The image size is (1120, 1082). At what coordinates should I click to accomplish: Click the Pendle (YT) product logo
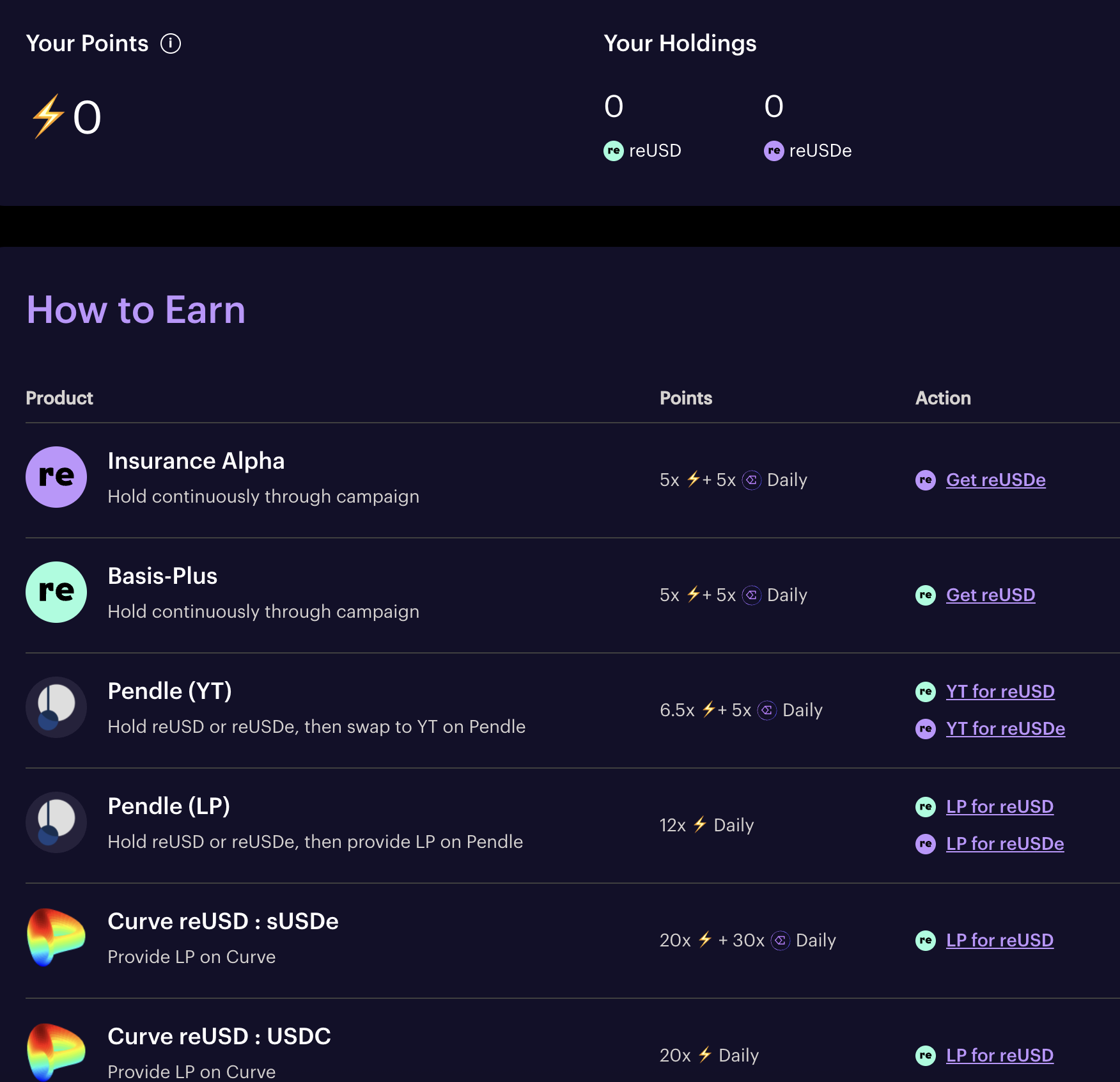point(56,707)
